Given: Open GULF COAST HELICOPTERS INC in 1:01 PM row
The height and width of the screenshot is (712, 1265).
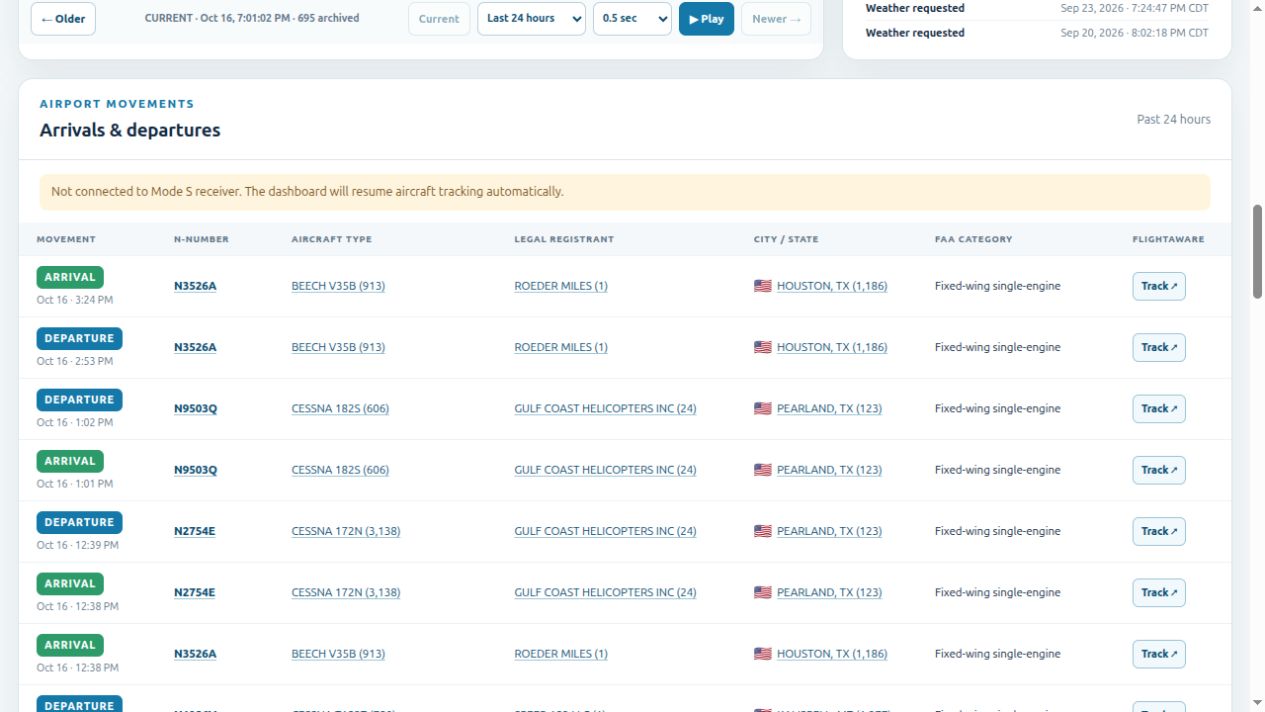Looking at the screenshot, I should [605, 470].
